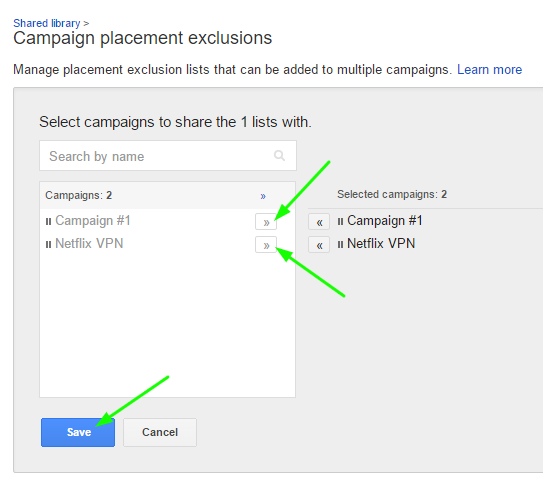
Task: Select Campaign #1 in the available campaigns list
Action: (93, 221)
